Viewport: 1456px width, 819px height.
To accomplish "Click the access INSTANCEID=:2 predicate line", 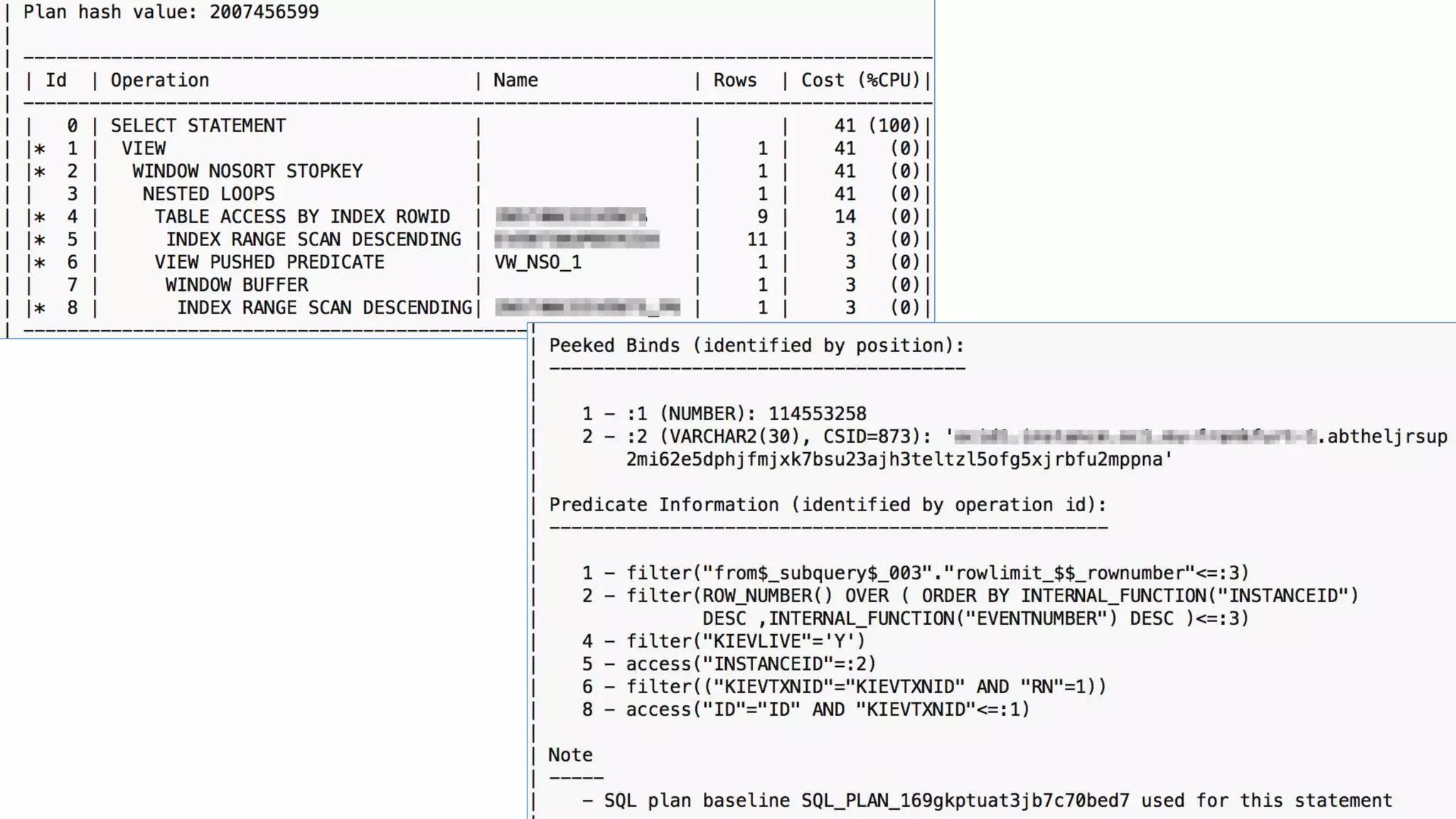I will point(751,664).
